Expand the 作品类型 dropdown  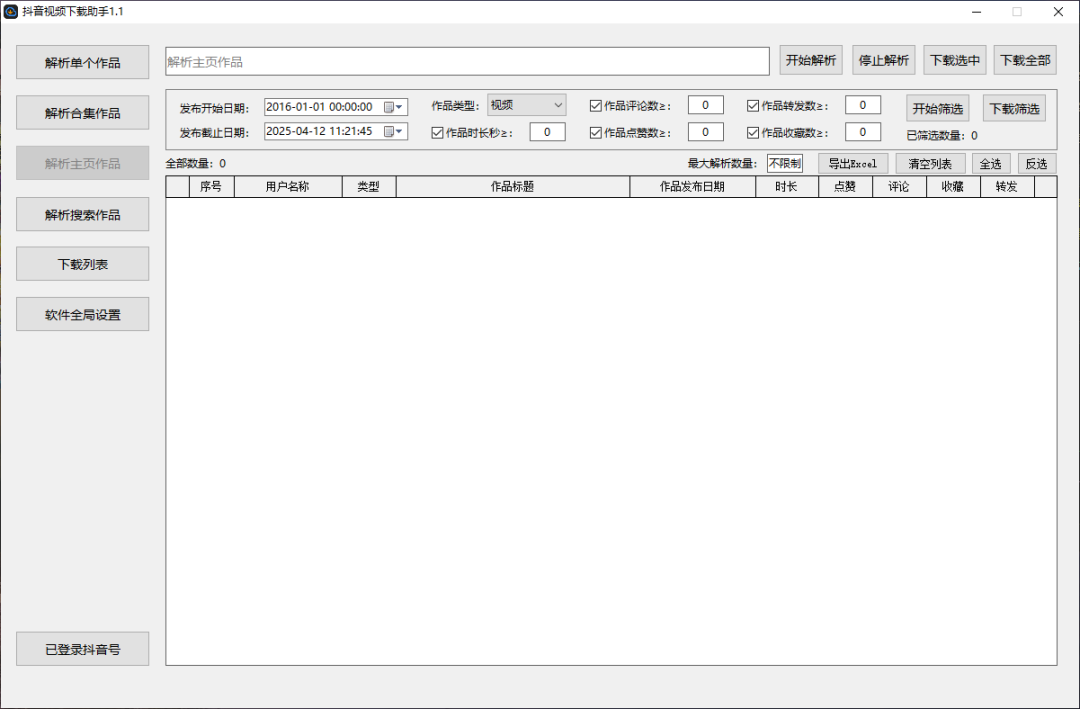pyautogui.click(x=527, y=105)
